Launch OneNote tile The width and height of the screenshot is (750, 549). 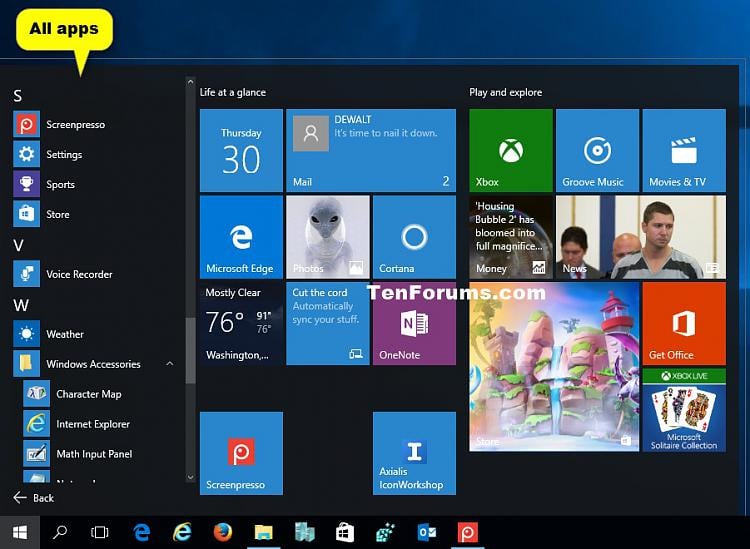414,323
